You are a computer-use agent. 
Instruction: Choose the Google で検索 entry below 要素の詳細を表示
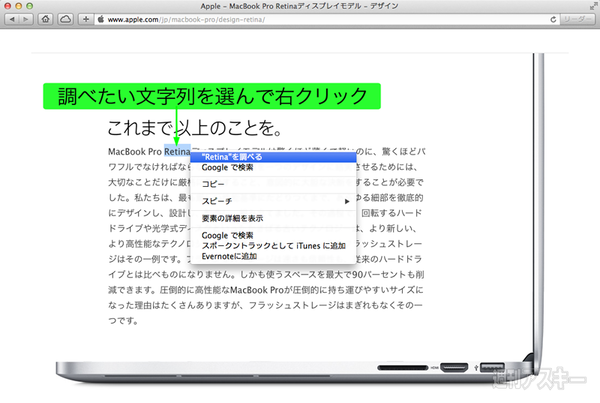(x=273, y=235)
